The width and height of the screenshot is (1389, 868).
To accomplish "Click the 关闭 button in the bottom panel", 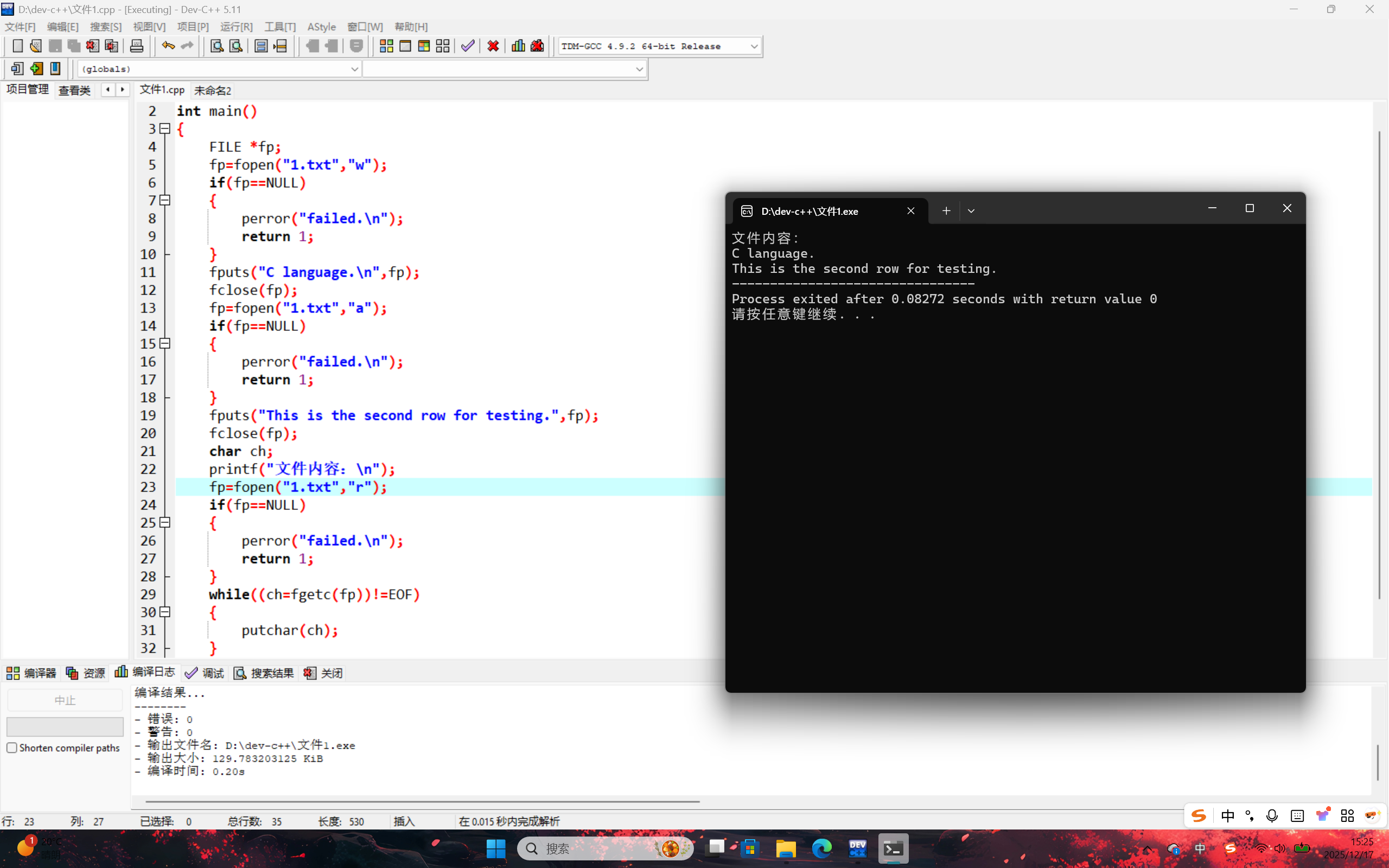I will click(324, 673).
